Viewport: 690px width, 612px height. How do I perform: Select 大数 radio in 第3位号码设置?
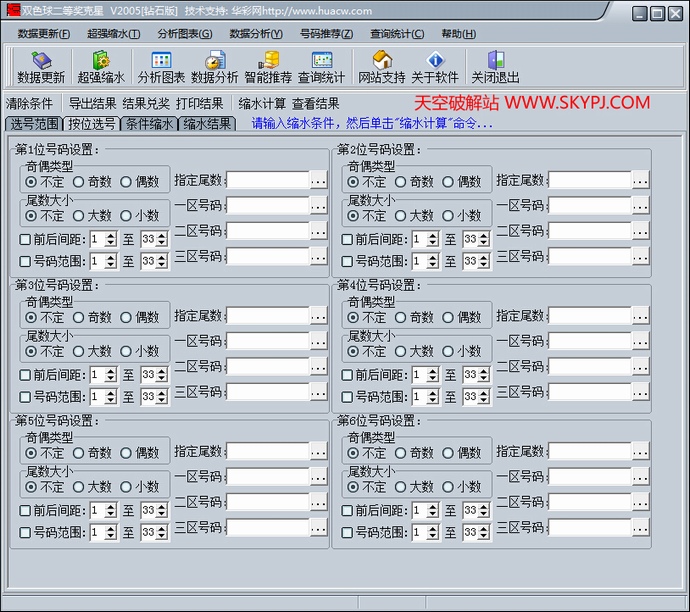79,351
